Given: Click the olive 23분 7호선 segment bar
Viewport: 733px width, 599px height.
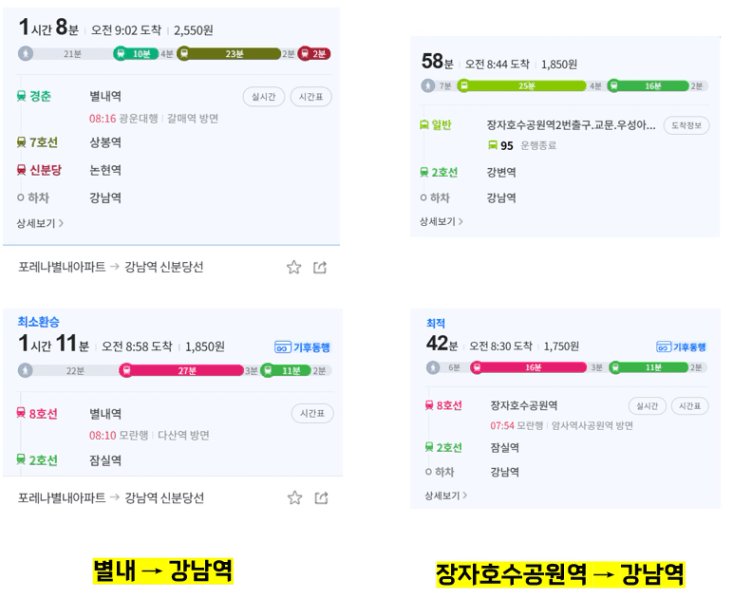Looking at the screenshot, I should [x=229, y=54].
